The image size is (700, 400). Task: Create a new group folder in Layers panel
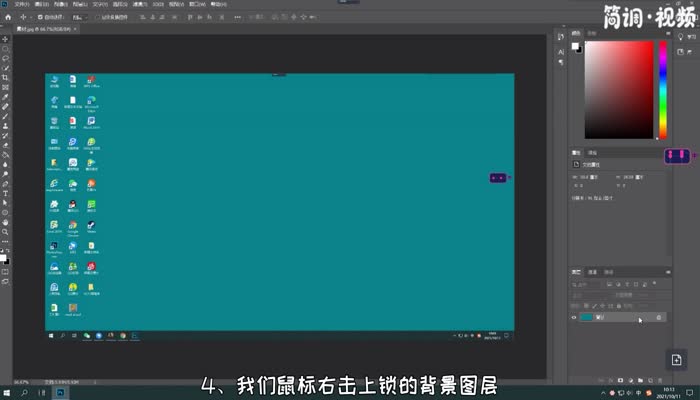pos(641,380)
